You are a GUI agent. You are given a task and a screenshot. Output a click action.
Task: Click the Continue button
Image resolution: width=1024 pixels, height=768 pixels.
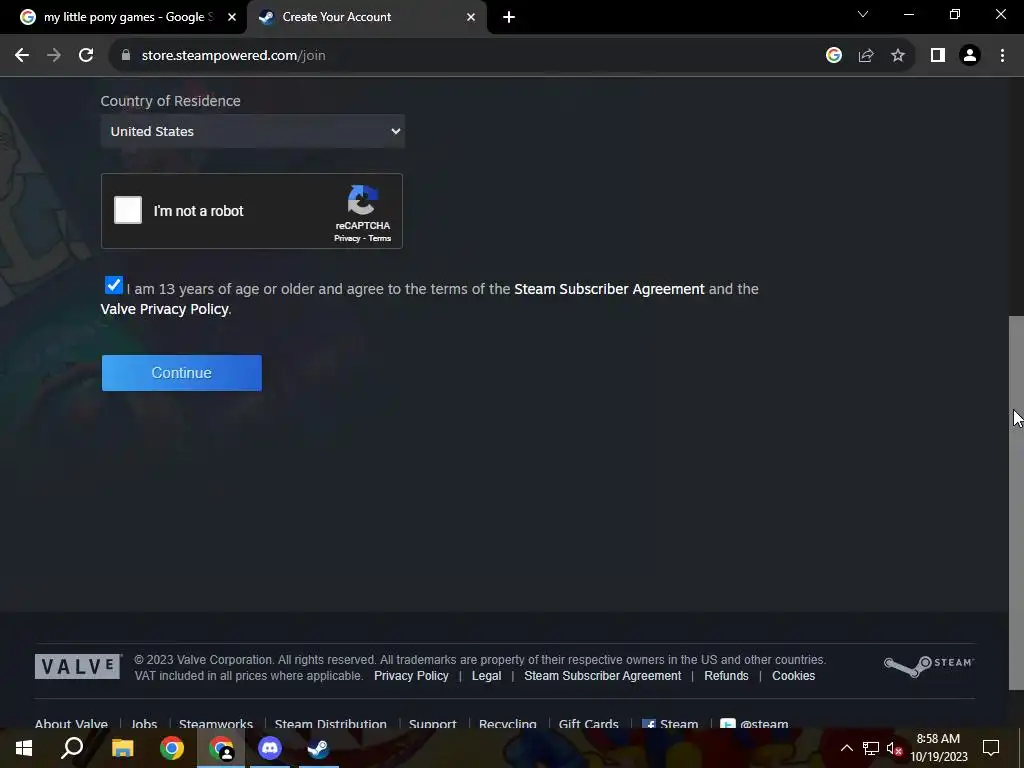coord(182,373)
